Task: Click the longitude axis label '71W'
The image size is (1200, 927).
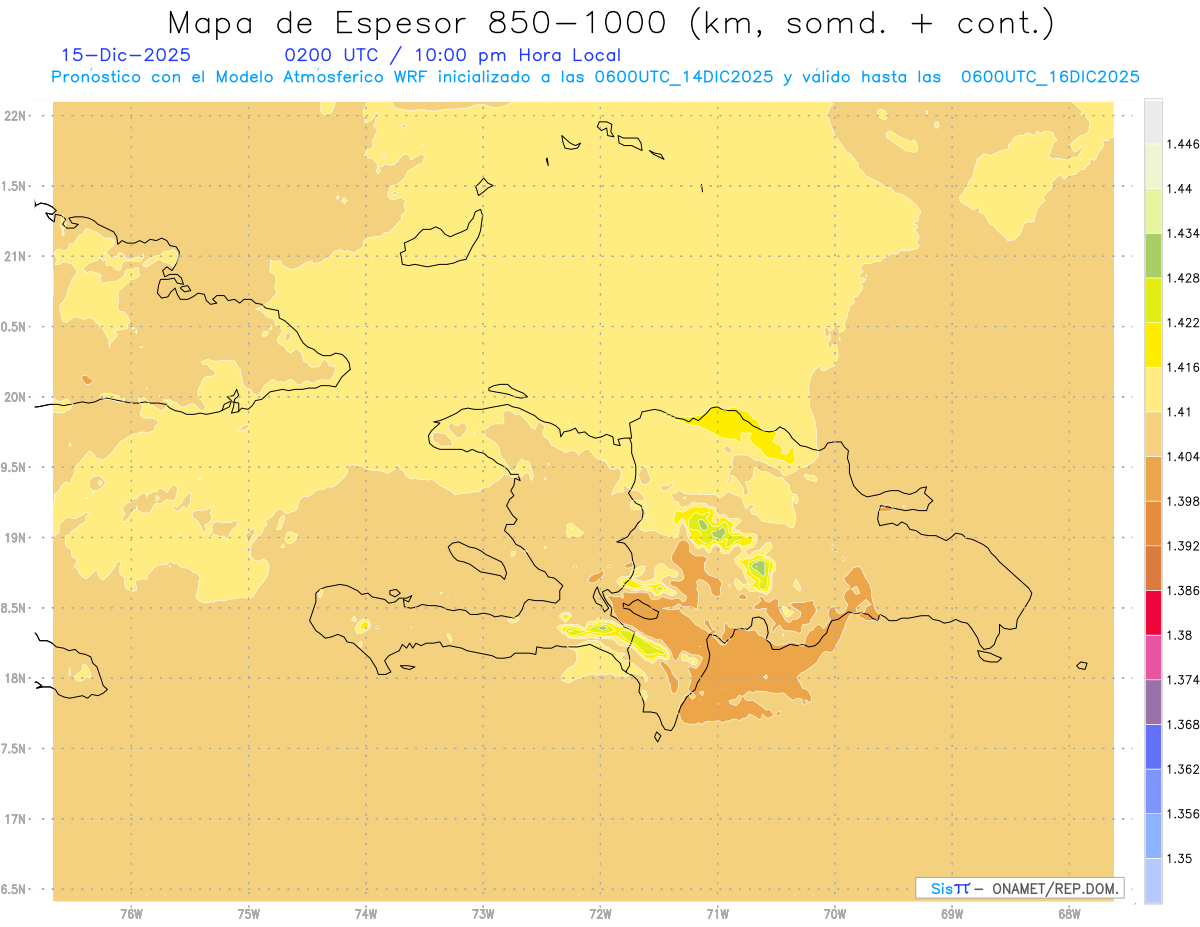Action: (x=717, y=912)
